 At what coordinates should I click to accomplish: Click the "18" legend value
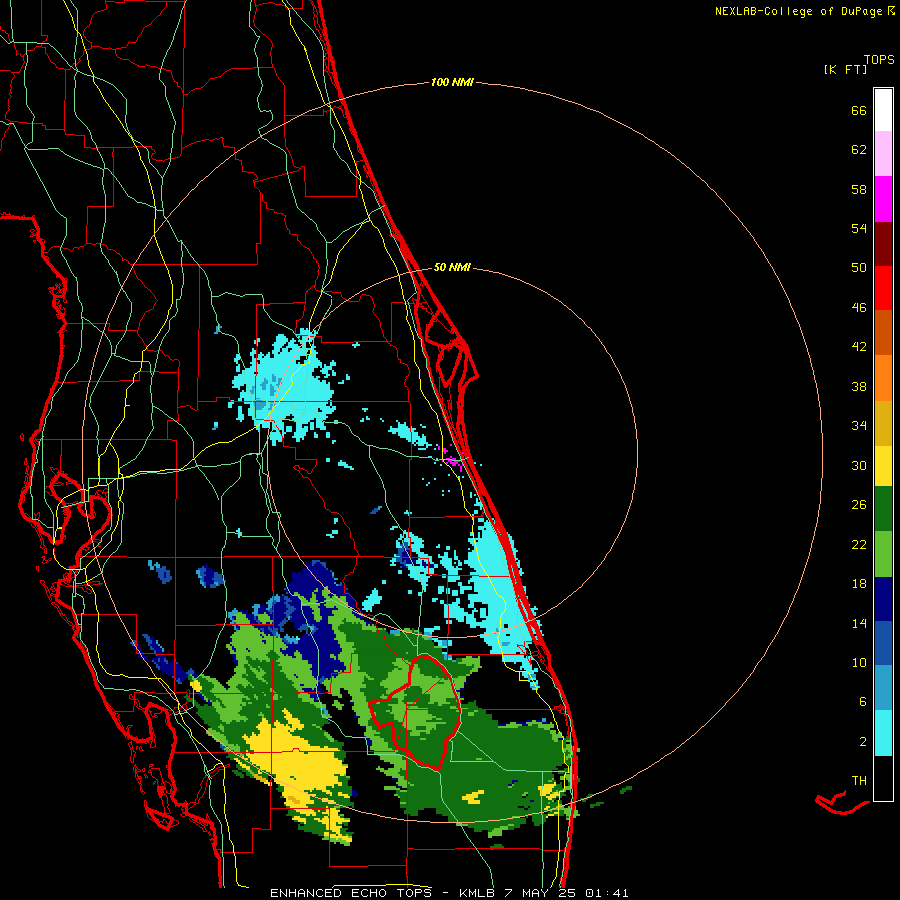click(859, 584)
